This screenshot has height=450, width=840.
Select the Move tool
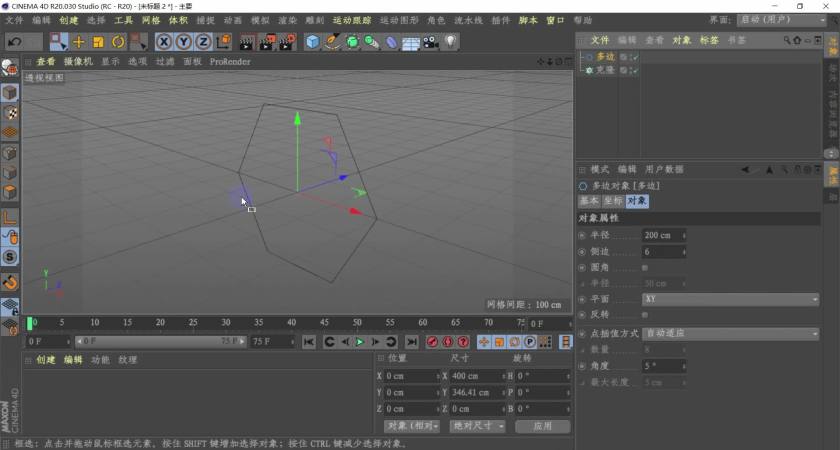(x=78, y=41)
